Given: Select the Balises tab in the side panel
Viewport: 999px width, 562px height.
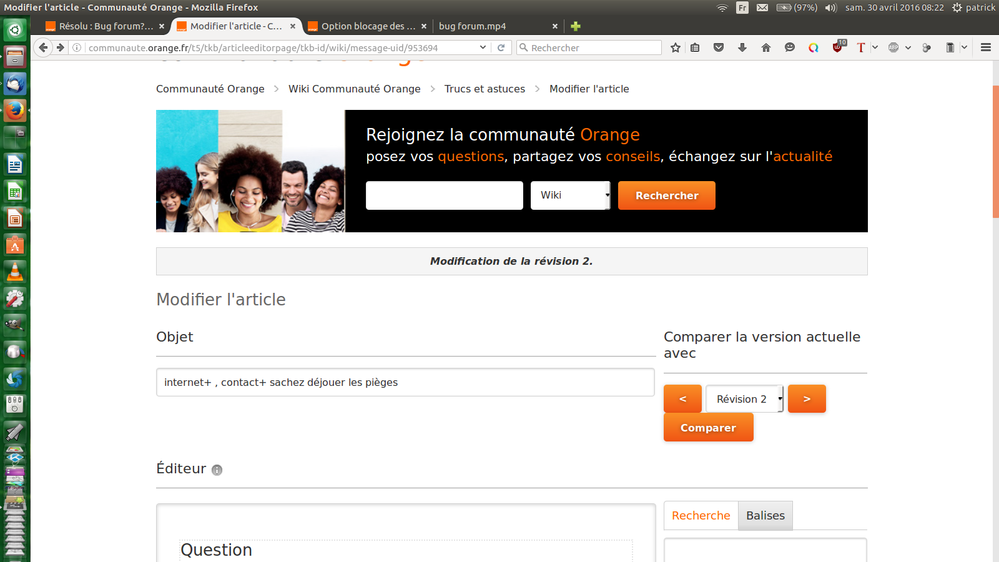Looking at the screenshot, I should pyautogui.click(x=765, y=515).
